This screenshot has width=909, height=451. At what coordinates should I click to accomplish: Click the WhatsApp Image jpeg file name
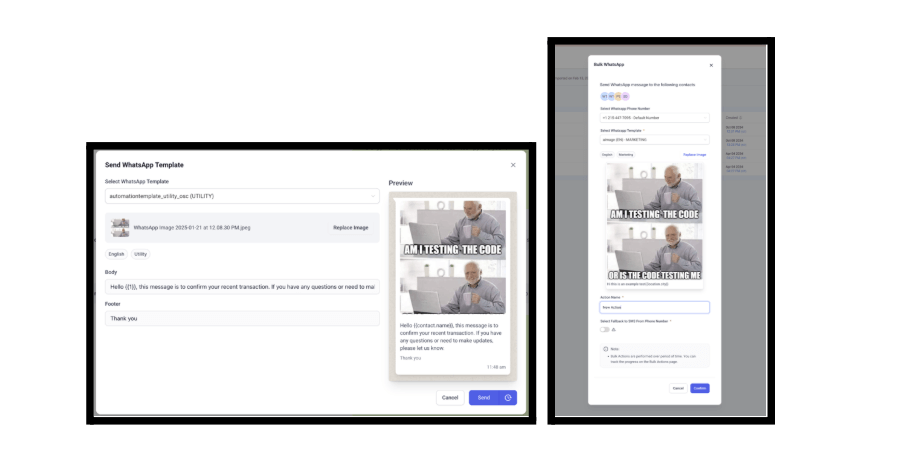tap(192, 228)
